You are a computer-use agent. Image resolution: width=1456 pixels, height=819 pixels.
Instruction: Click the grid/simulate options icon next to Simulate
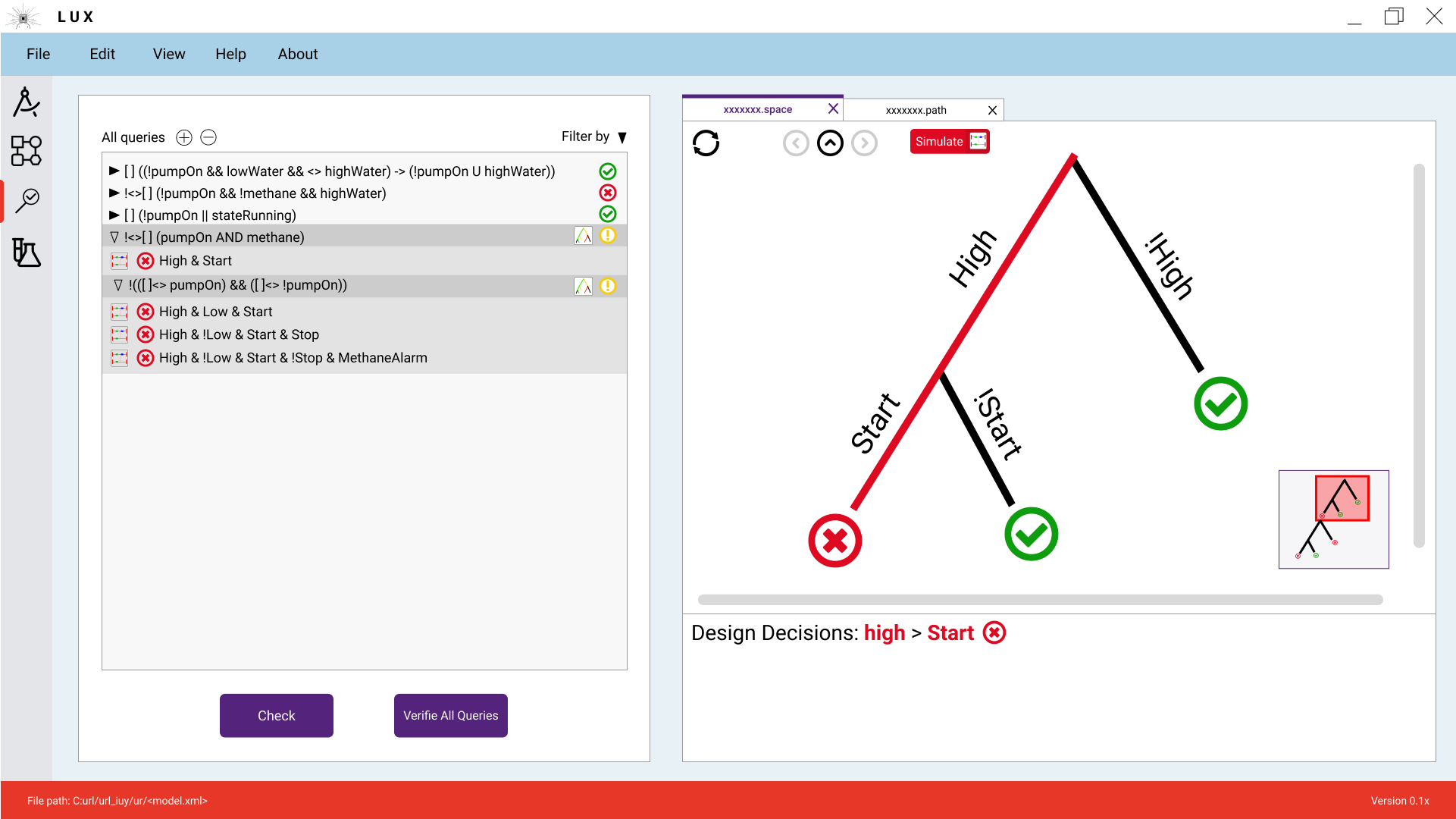(x=978, y=141)
